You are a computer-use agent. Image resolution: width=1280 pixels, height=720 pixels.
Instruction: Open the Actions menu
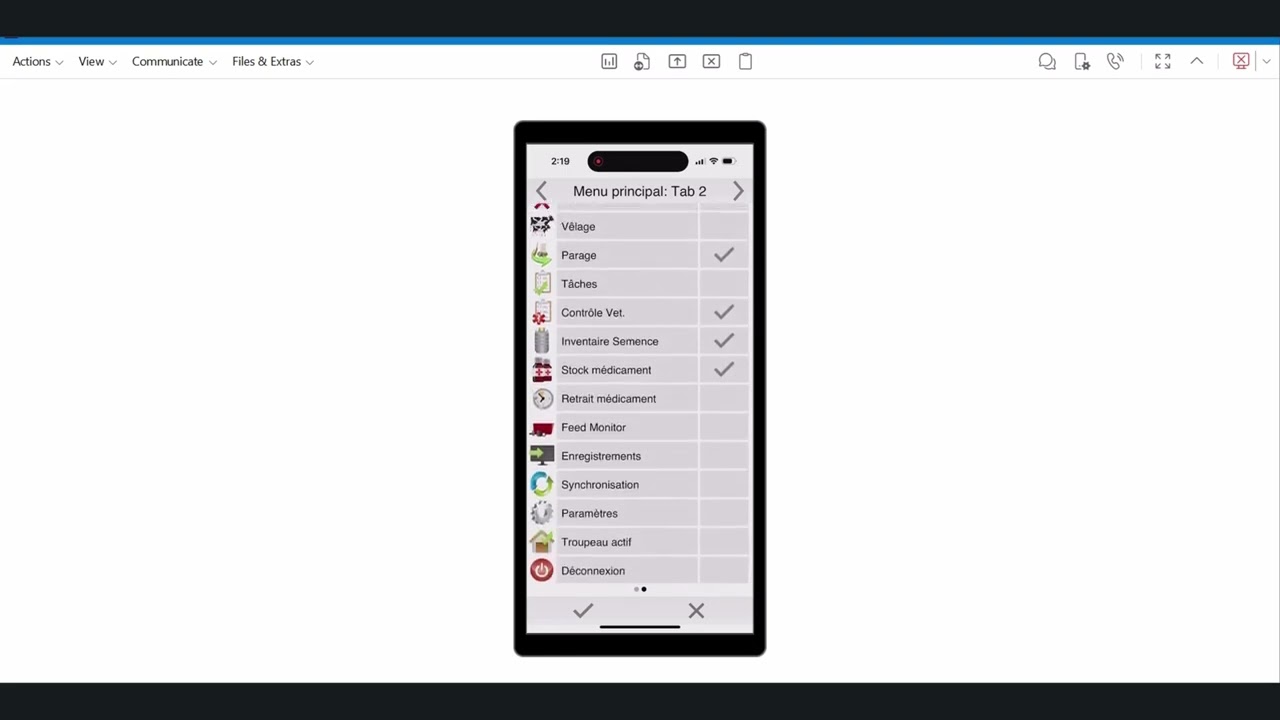pyautogui.click(x=37, y=62)
